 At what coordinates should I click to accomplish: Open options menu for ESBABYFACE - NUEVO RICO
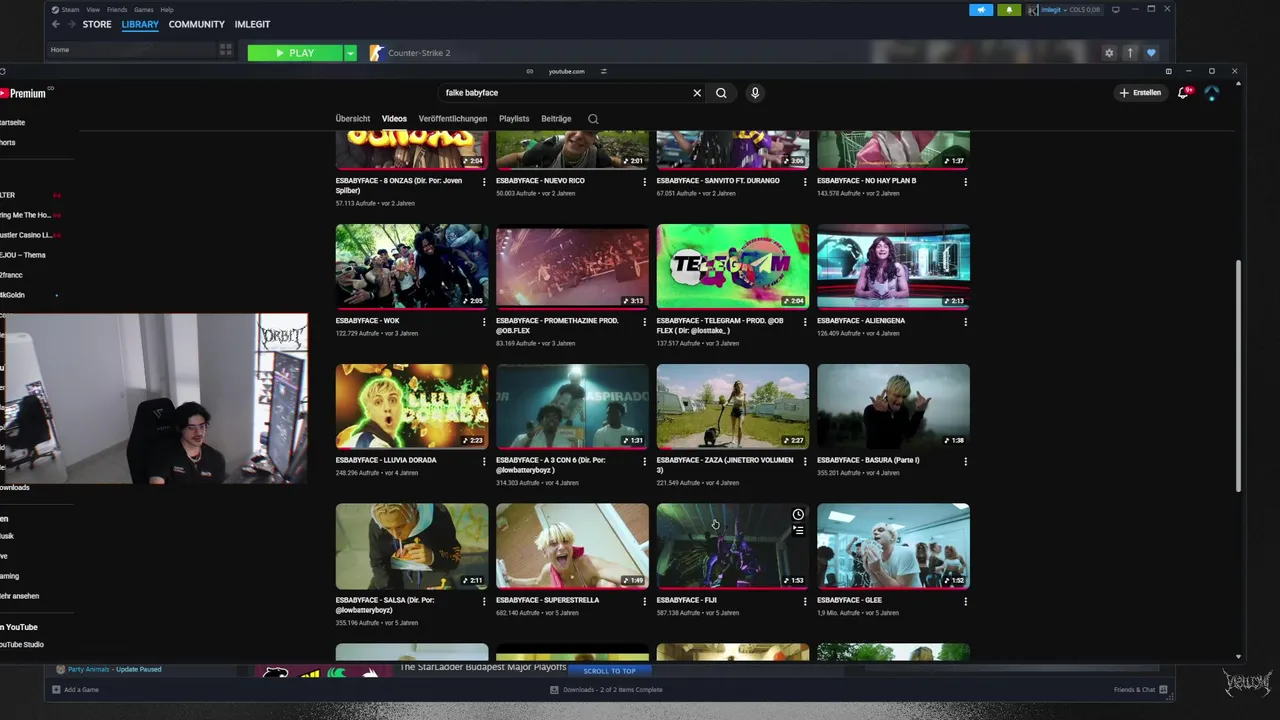coord(645,182)
